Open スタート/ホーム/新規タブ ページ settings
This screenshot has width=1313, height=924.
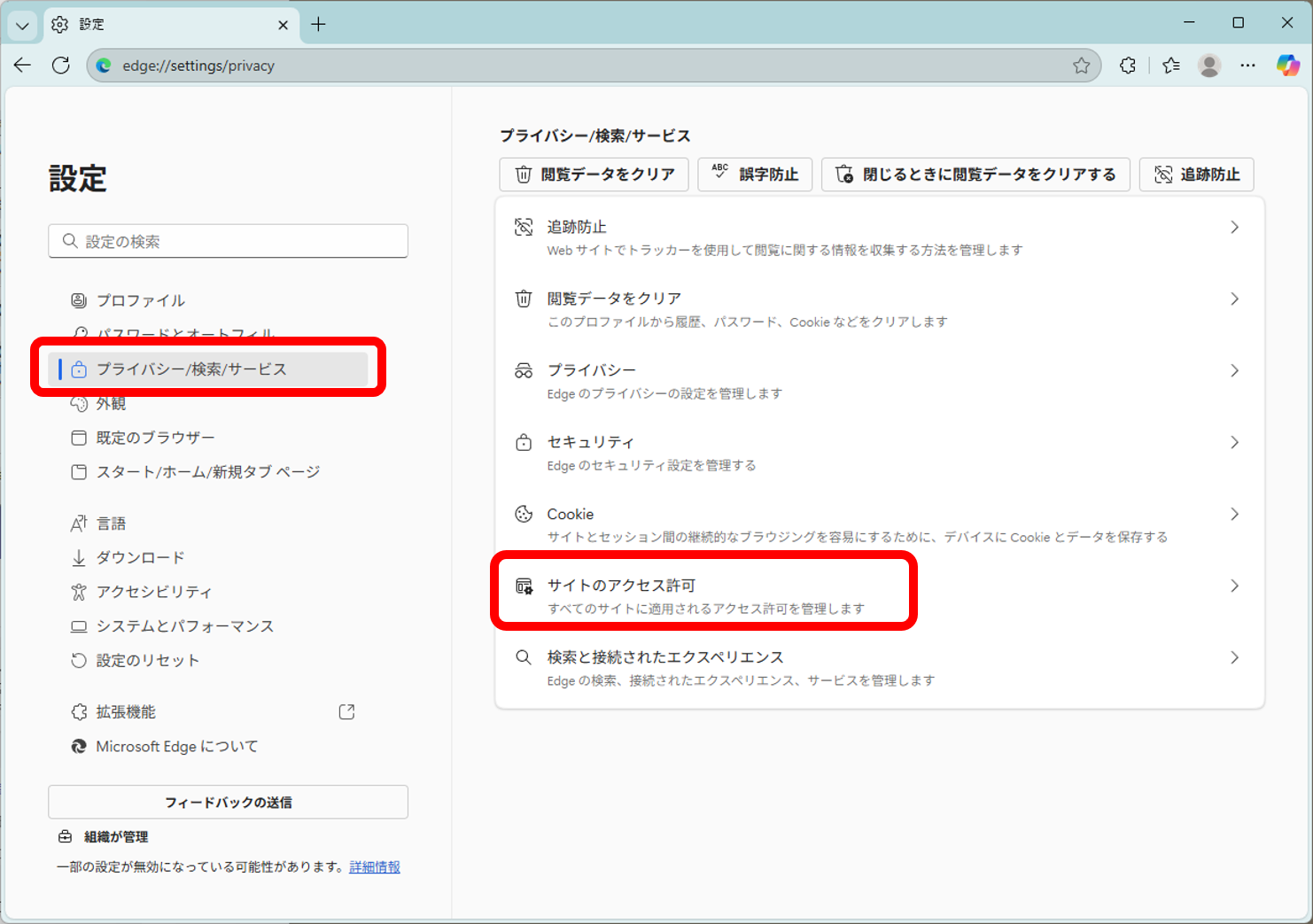pyautogui.click(x=207, y=471)
